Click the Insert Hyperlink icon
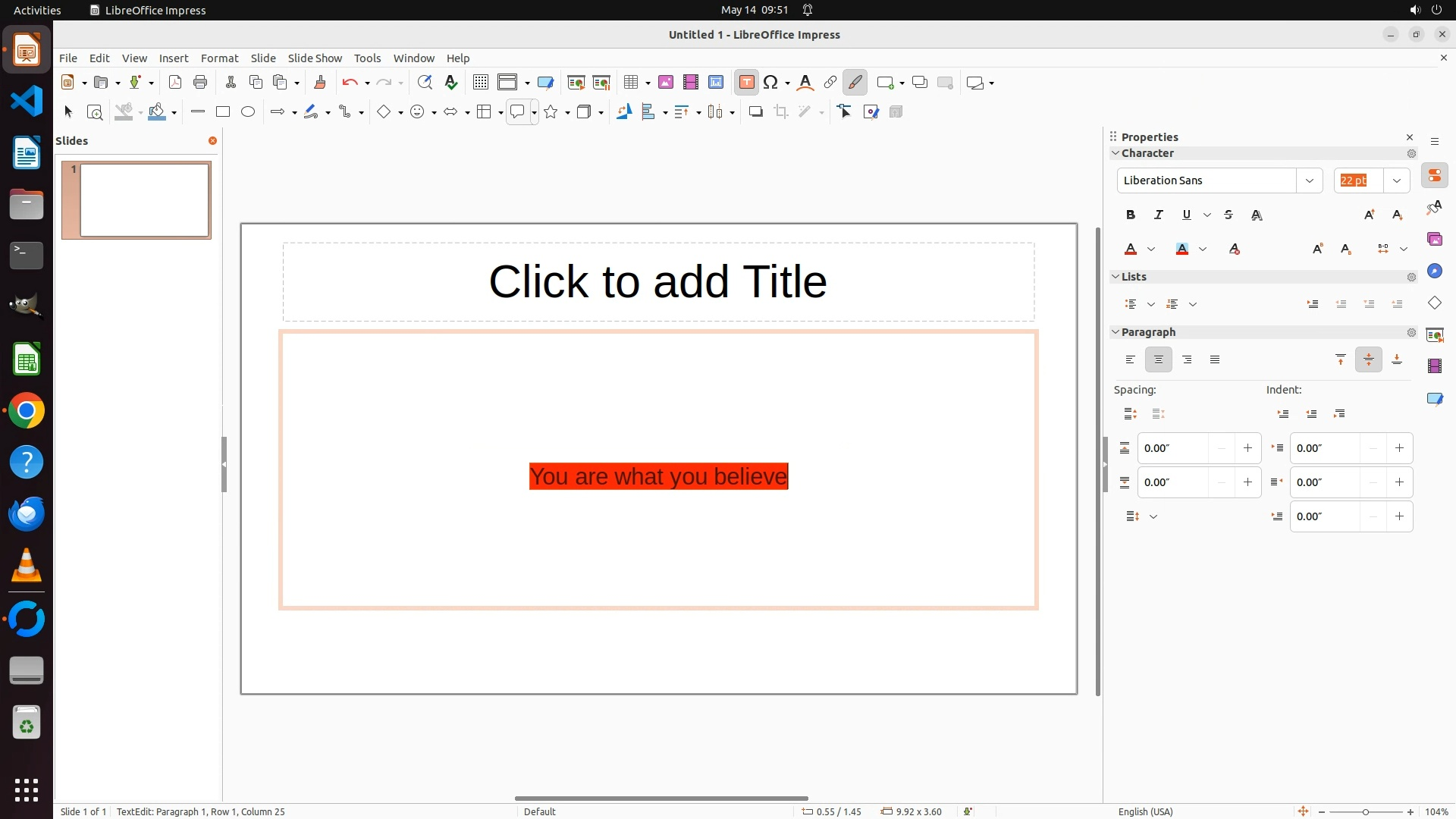The width and height of the screenshot is (1456, 819). [830, 83]
